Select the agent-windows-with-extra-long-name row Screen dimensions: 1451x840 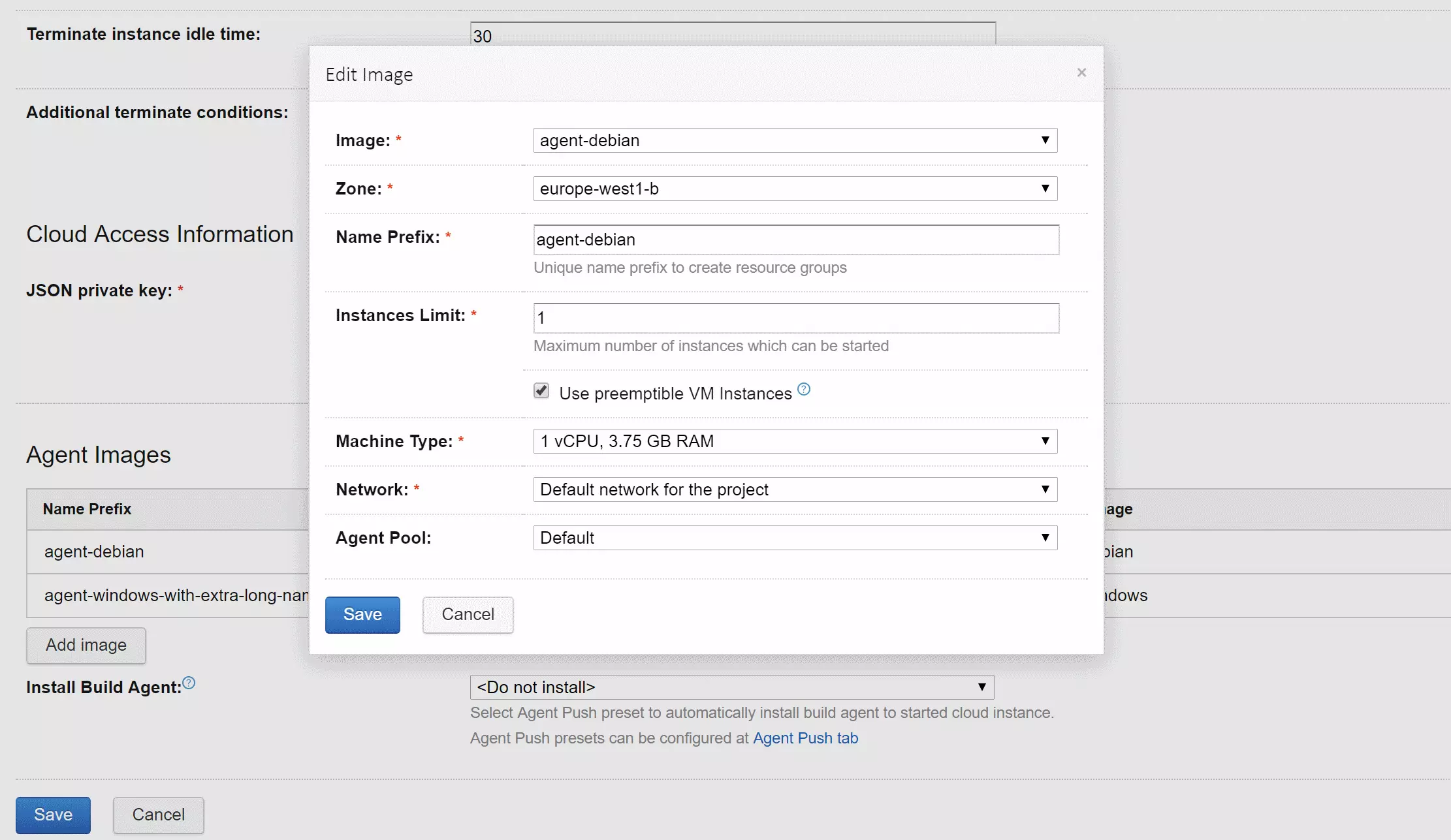[163, 595]
